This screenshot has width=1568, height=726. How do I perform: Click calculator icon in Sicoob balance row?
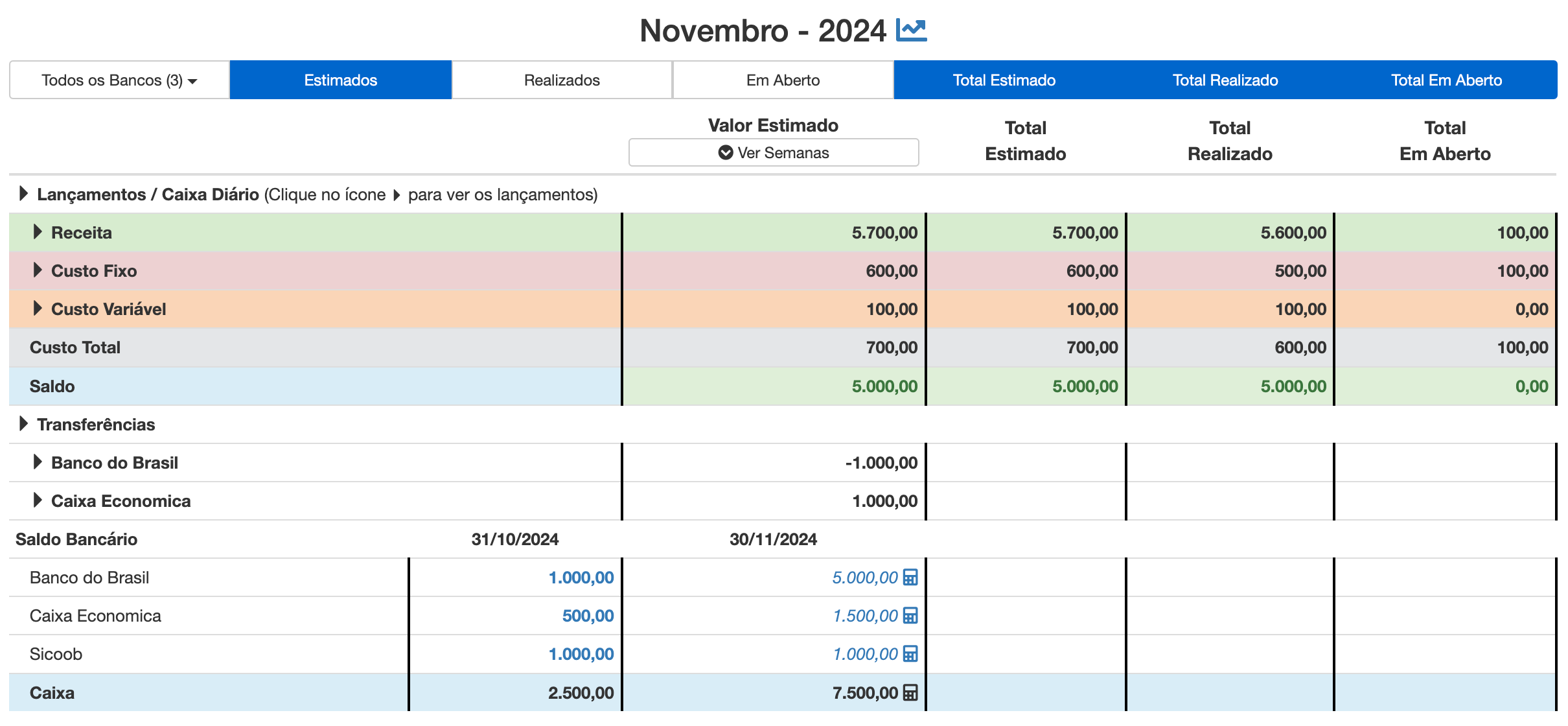910,654
